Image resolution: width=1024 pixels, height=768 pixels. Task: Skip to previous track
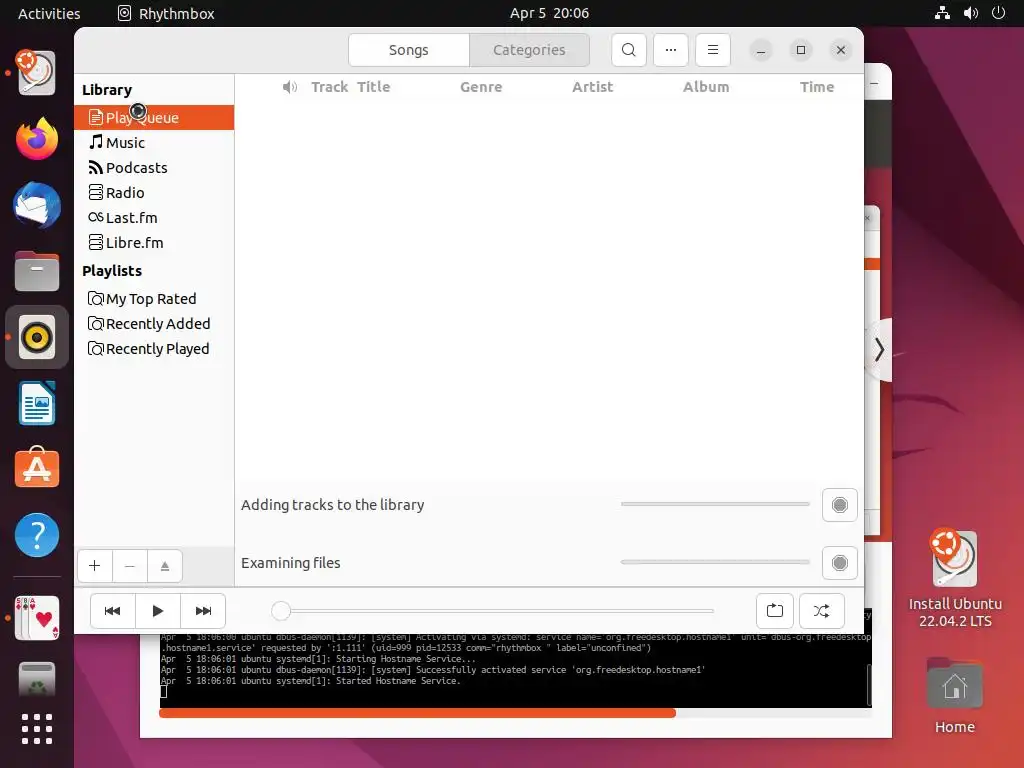pos(112,611)
